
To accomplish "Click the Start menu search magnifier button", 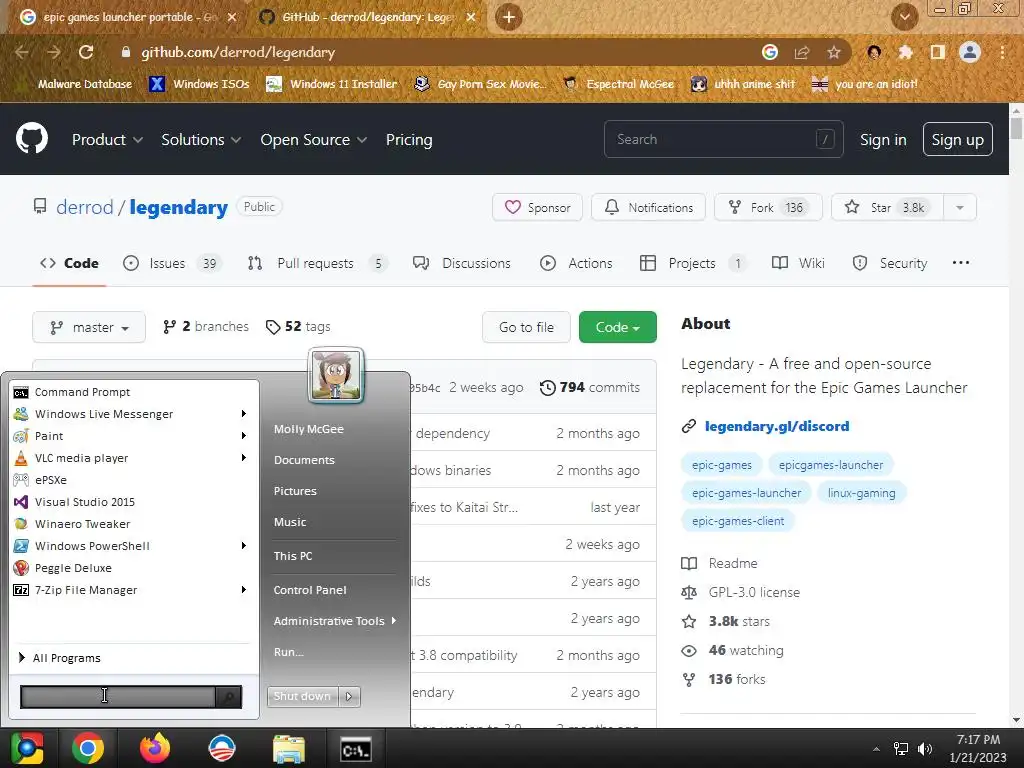I will pos(229,697).
